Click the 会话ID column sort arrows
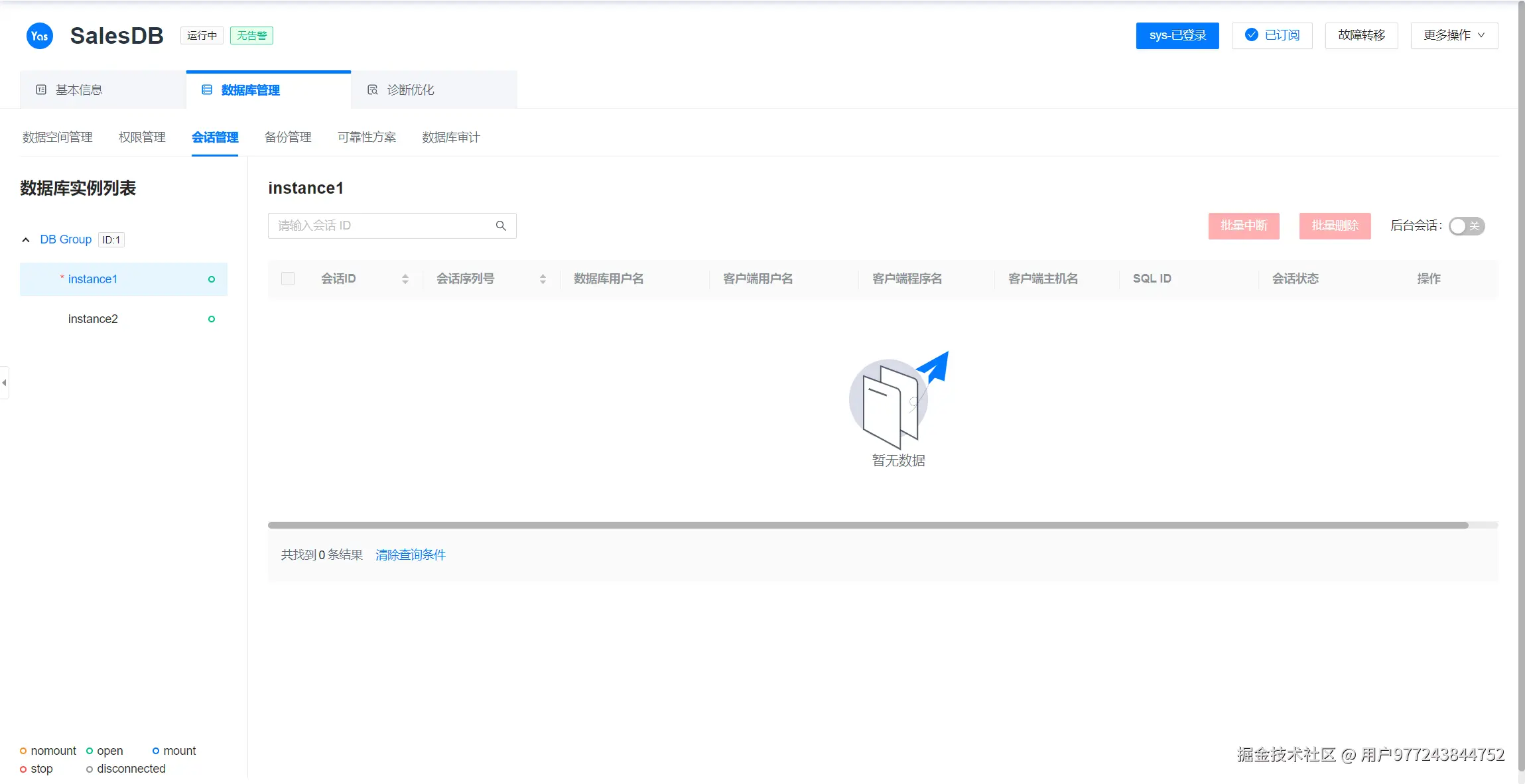1525x784 pixels. (405, 279)
